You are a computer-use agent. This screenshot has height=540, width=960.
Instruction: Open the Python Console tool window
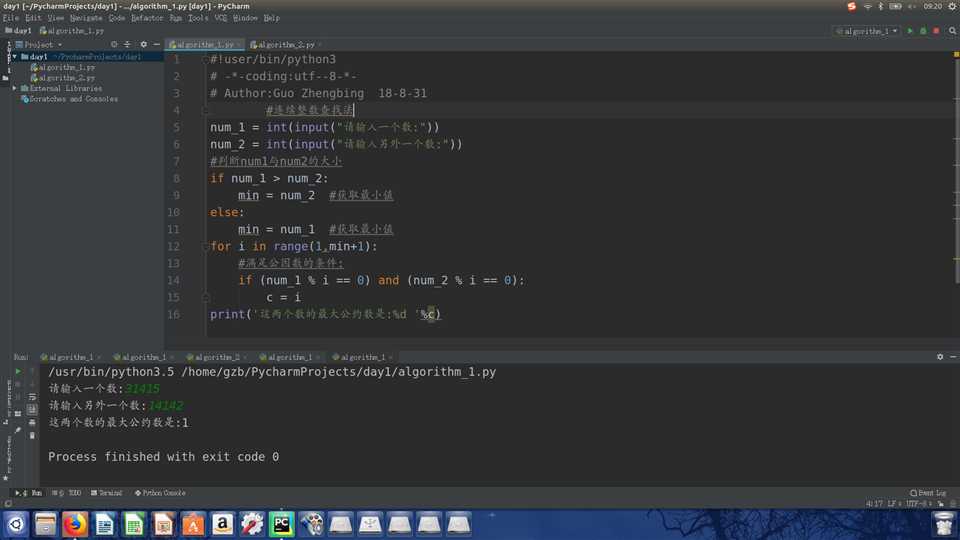click(x=160, y=493)
